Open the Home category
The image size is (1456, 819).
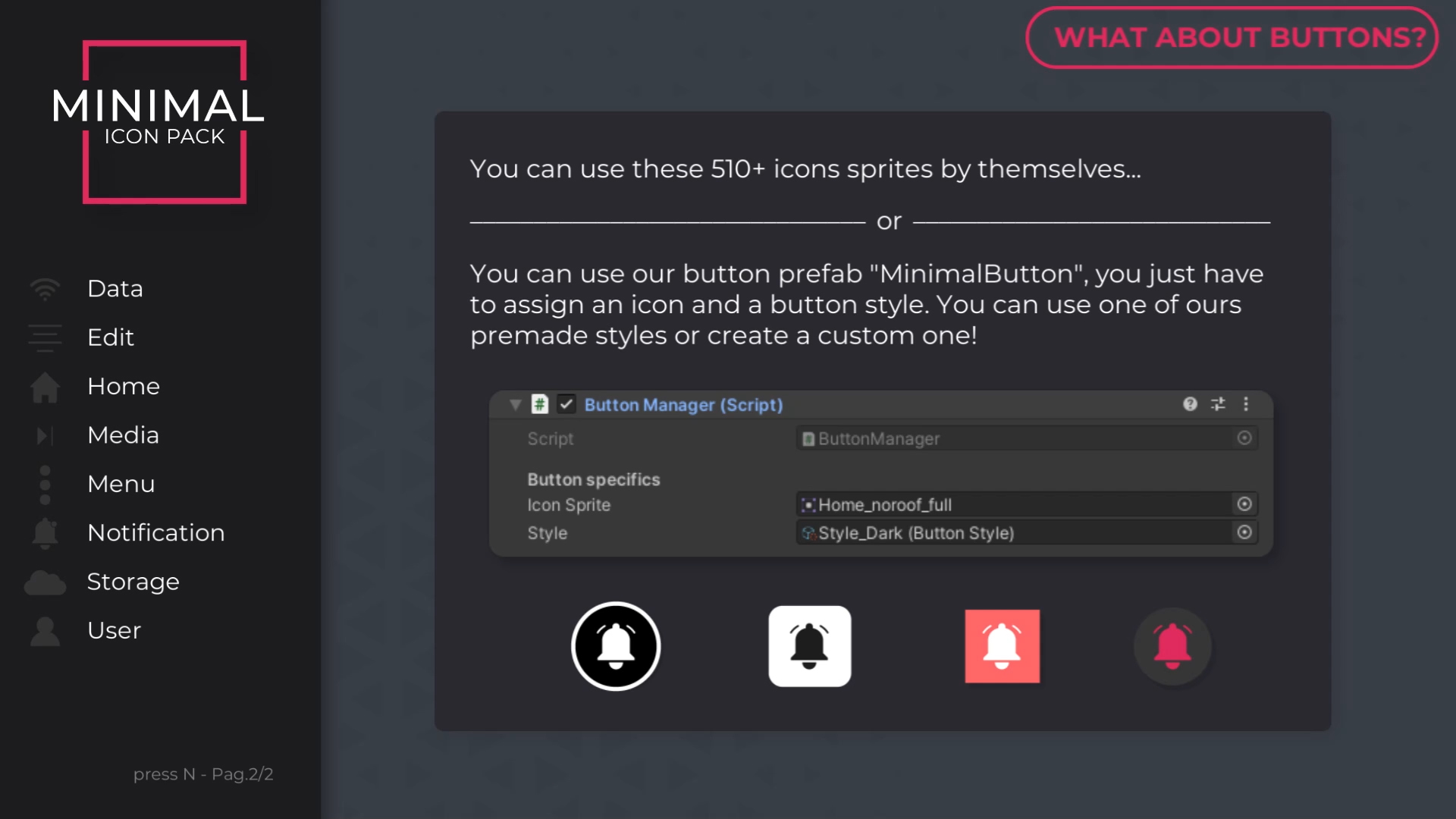(x=124, y=387)
